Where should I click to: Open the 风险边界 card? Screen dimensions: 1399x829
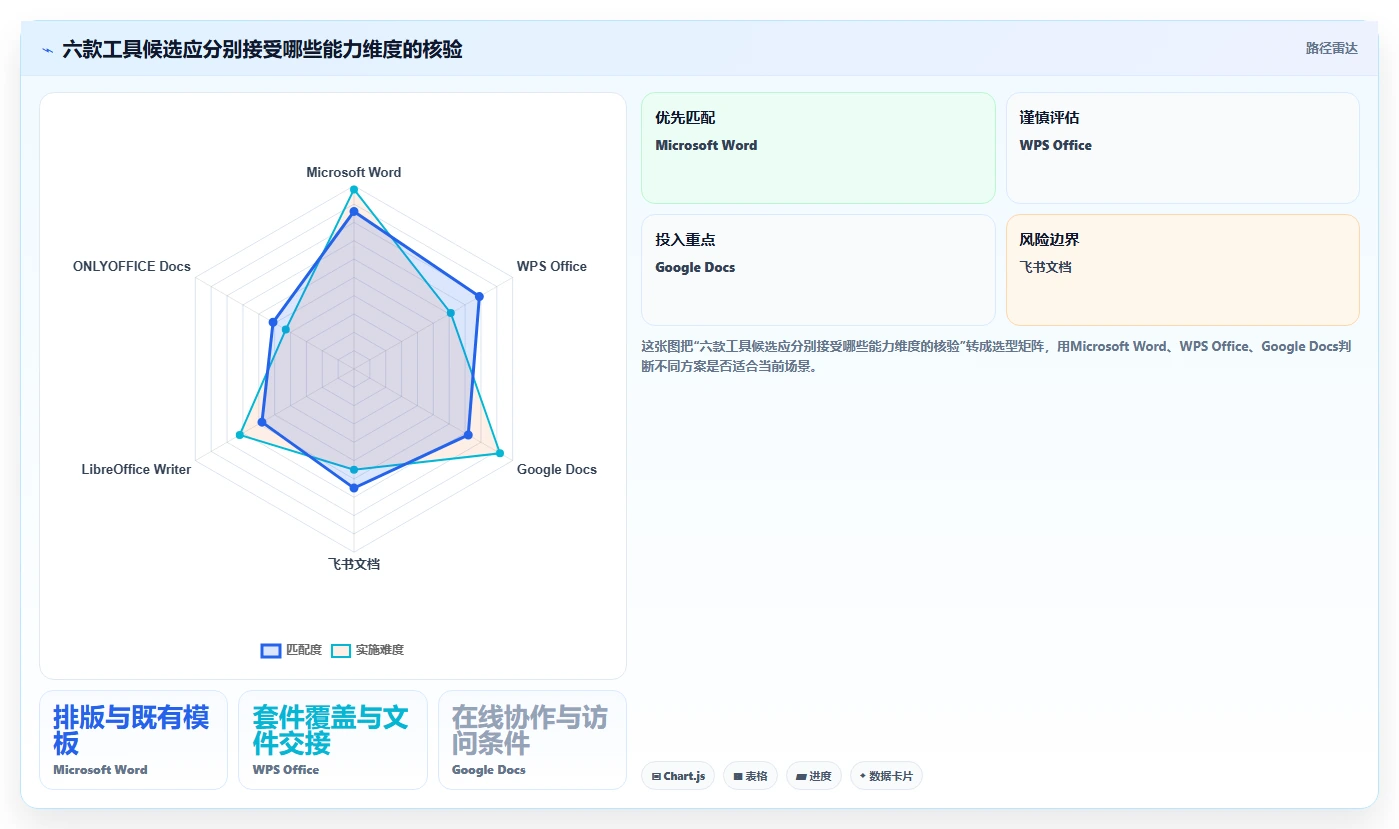click(x=1182, y=270)
